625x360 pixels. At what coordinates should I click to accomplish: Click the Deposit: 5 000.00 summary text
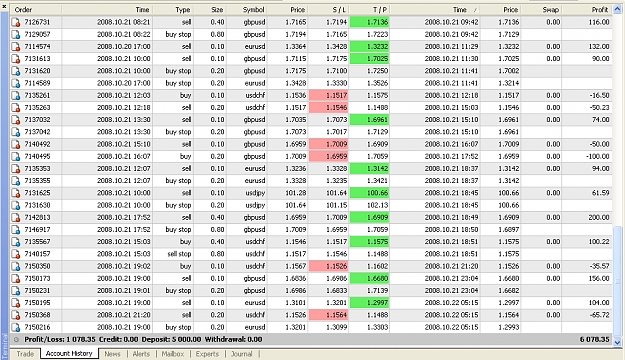171,340
